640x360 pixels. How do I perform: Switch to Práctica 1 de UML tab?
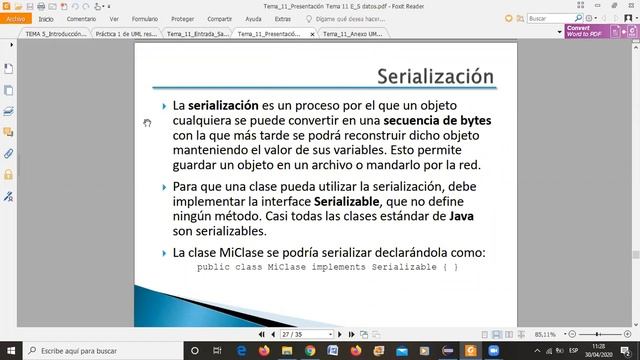pyautogui.click(x=126, y=34)
